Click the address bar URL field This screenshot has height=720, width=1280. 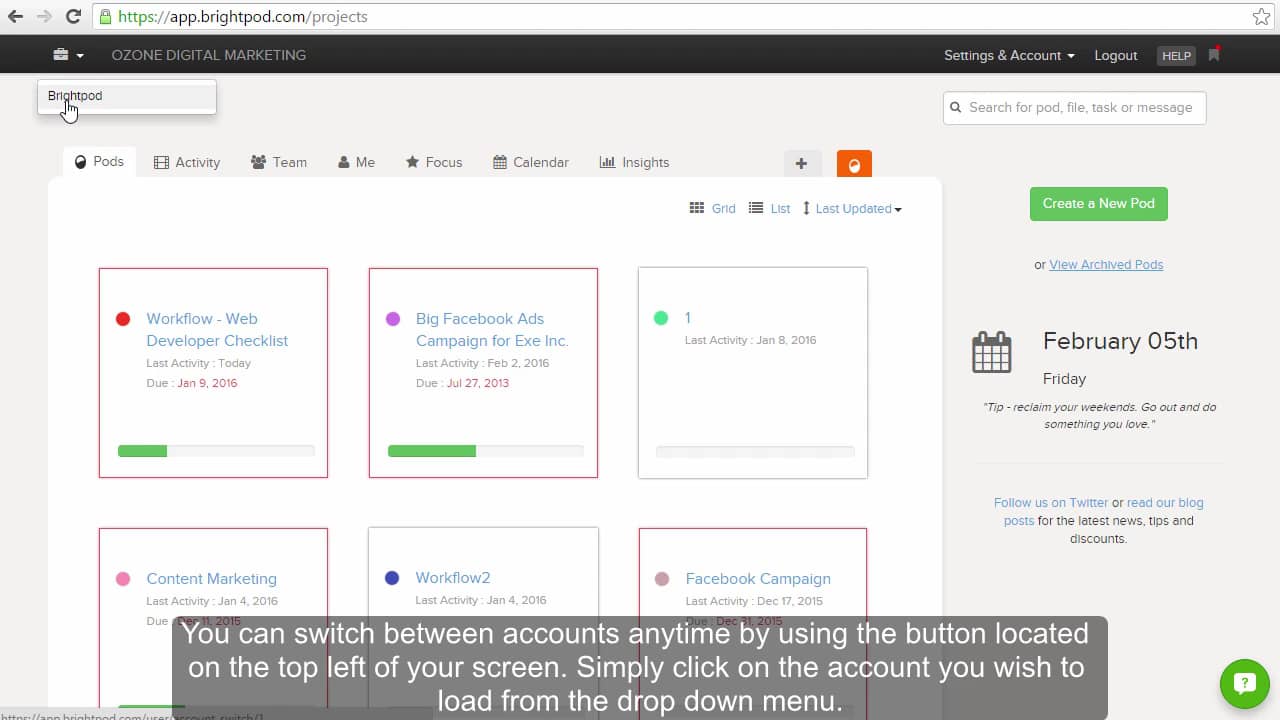click(x=684, y=17)
